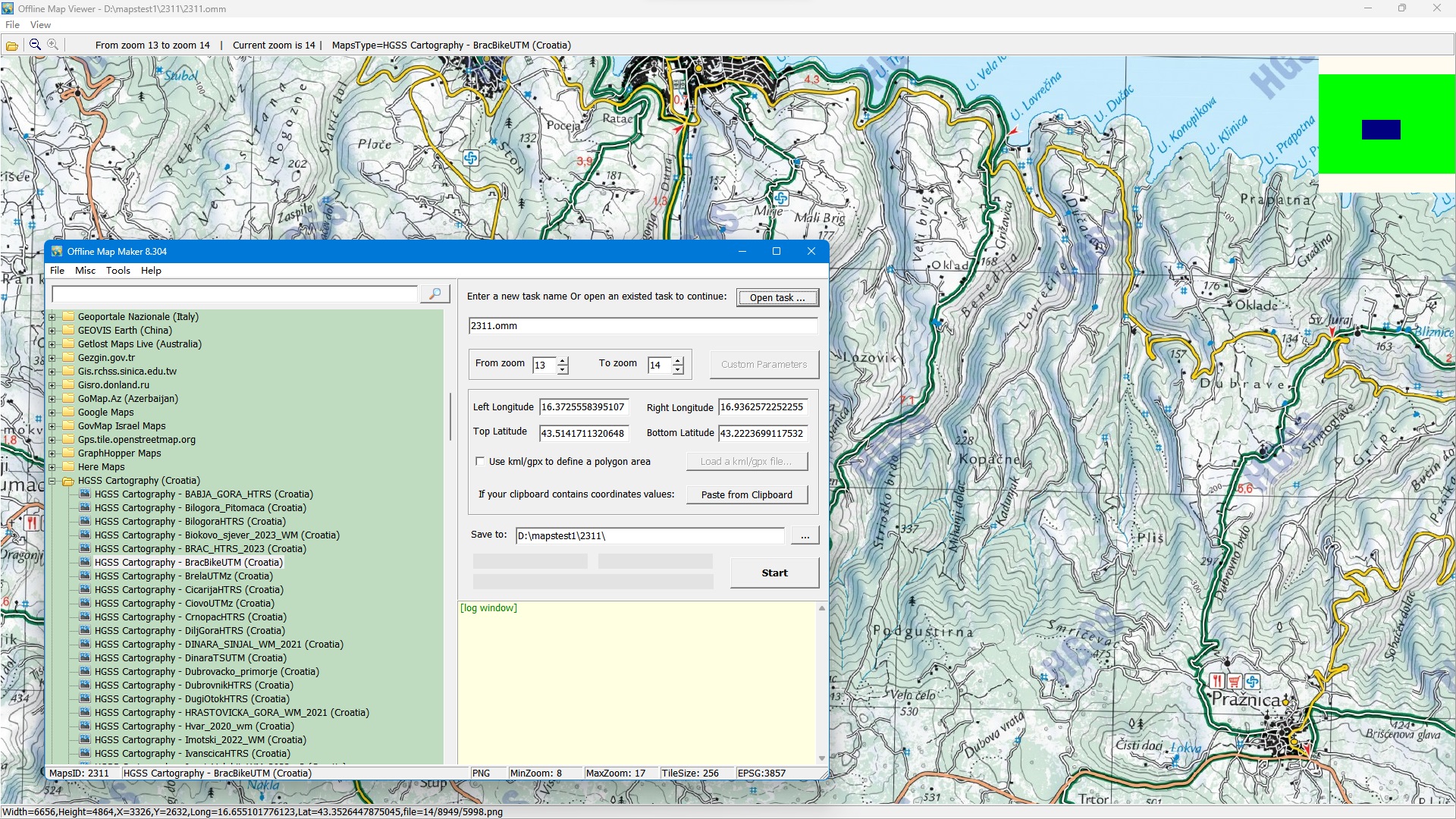
Task: Click the Bottom Latitude input field
Action: pyautogui.click(x=763, y=433)
